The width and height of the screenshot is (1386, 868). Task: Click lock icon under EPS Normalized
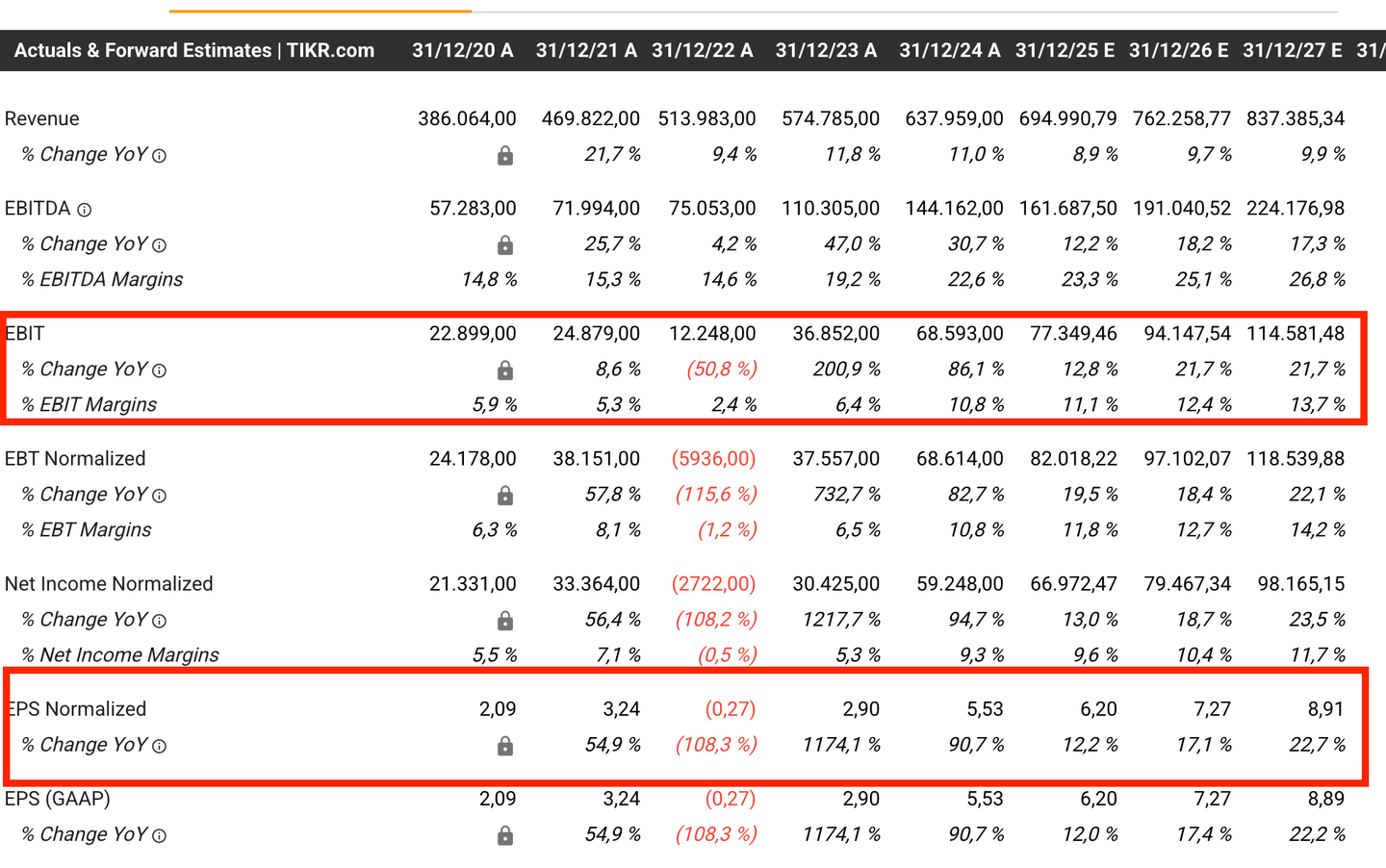pyautogui.click(x=504, y=746)
